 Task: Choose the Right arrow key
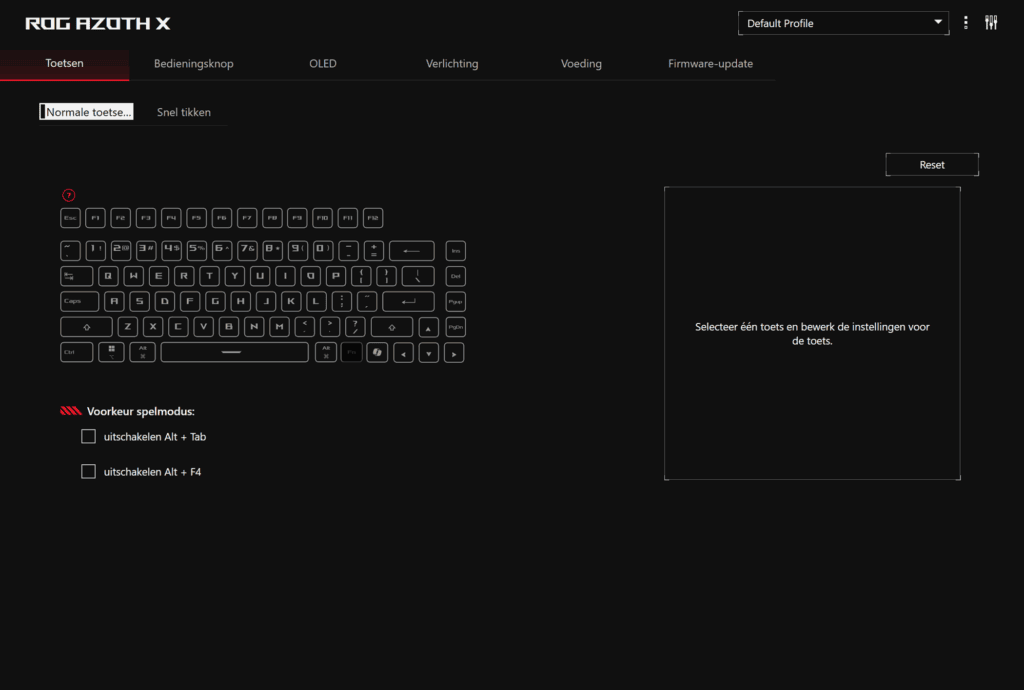pyautogui.click(x=454, y=353)
